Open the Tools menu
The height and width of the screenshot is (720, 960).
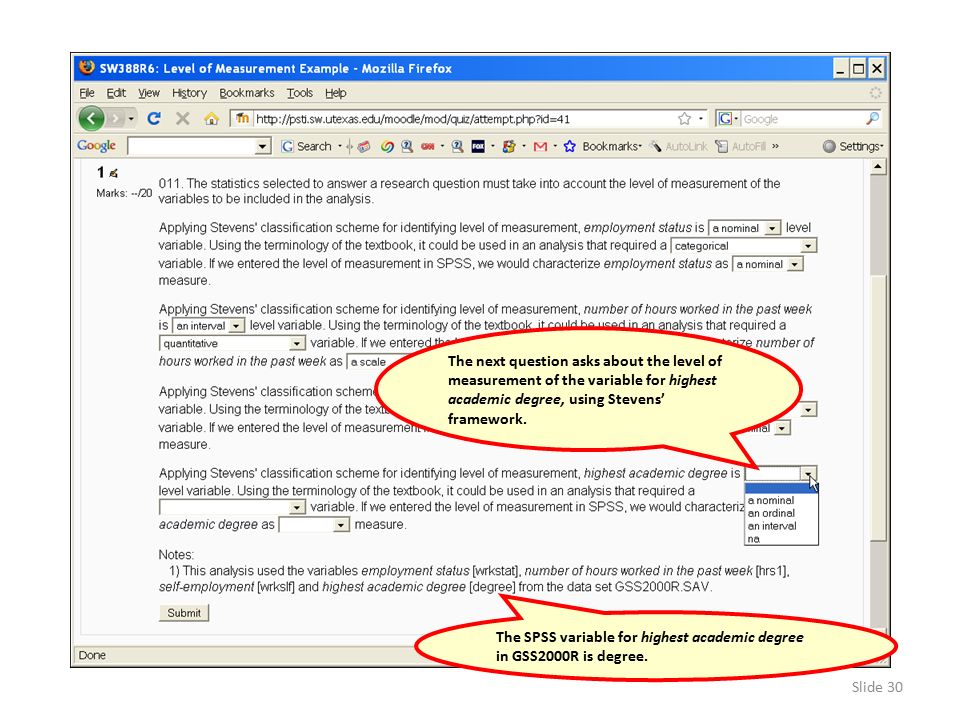tap(299, 93)
